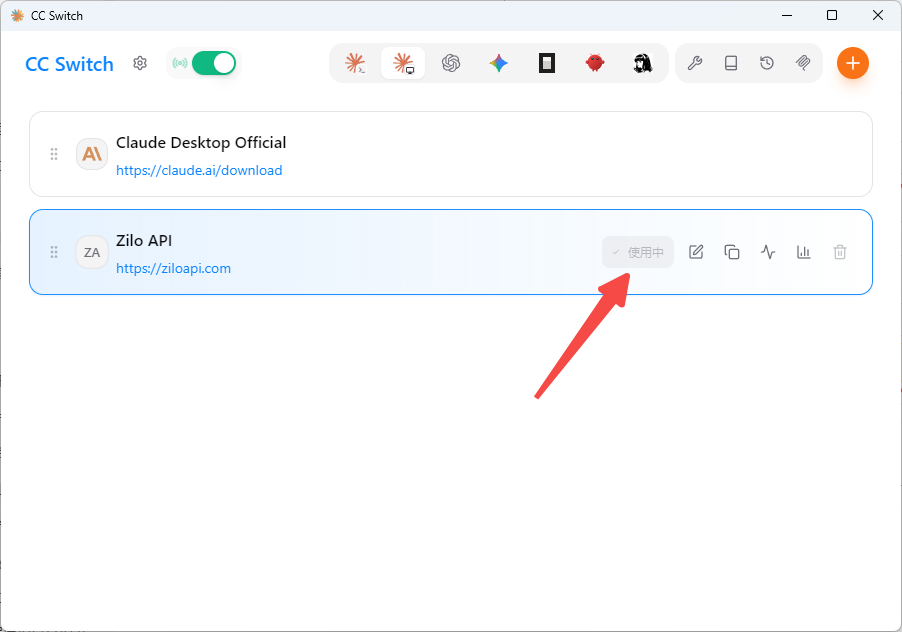Run the speed test for Zilo API
This screenshot has height=632, width=902.
coord(768,252)
